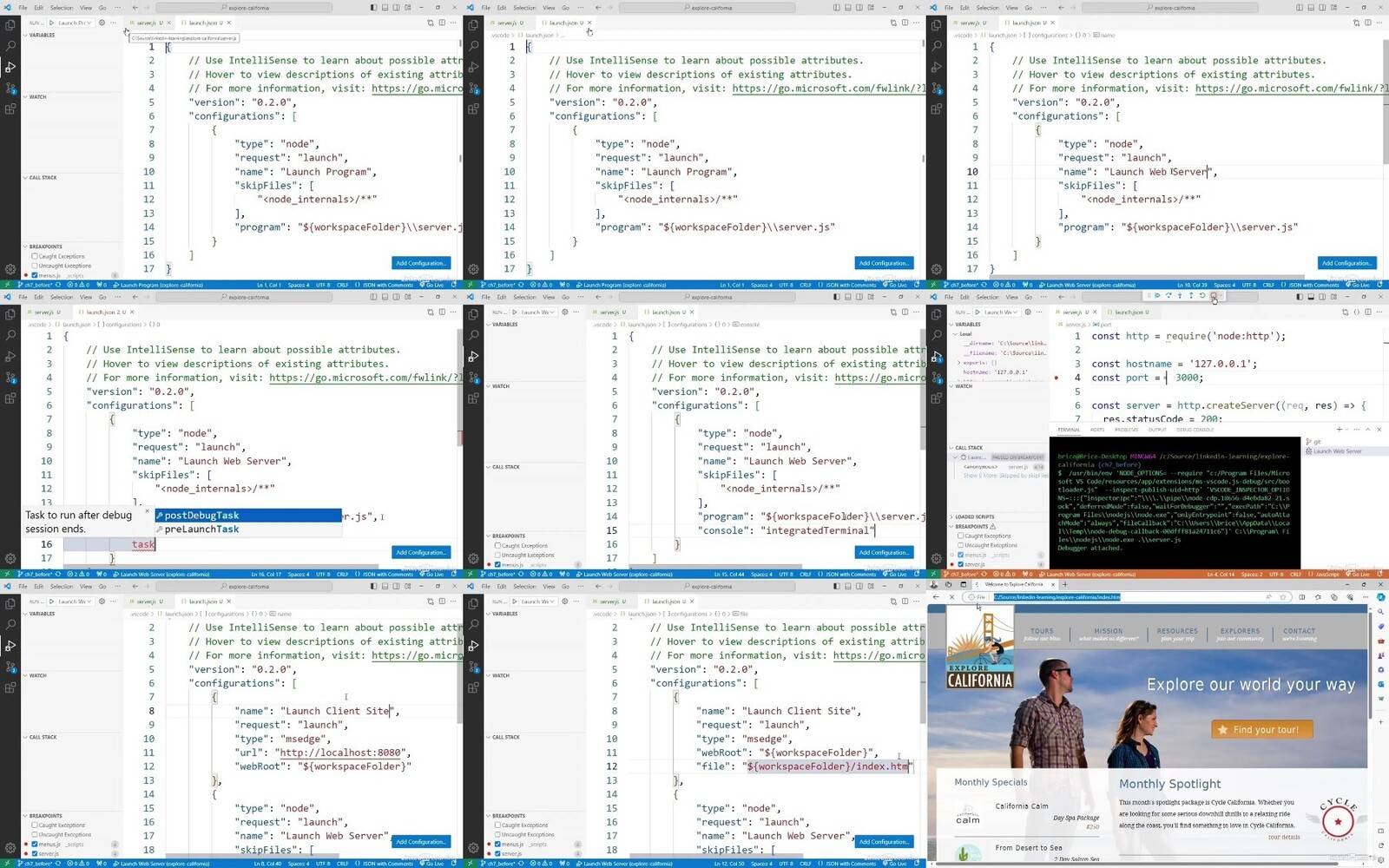Screen dimensions: 1389x868
Task: Stop page loading in the Edge browser
Action: (x=952, y=597)
